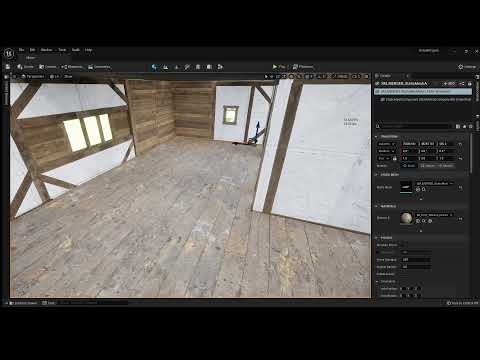Click the Unreal Engine logo icon
Viewport: 480px width, 360px height.
click(9, 53)
